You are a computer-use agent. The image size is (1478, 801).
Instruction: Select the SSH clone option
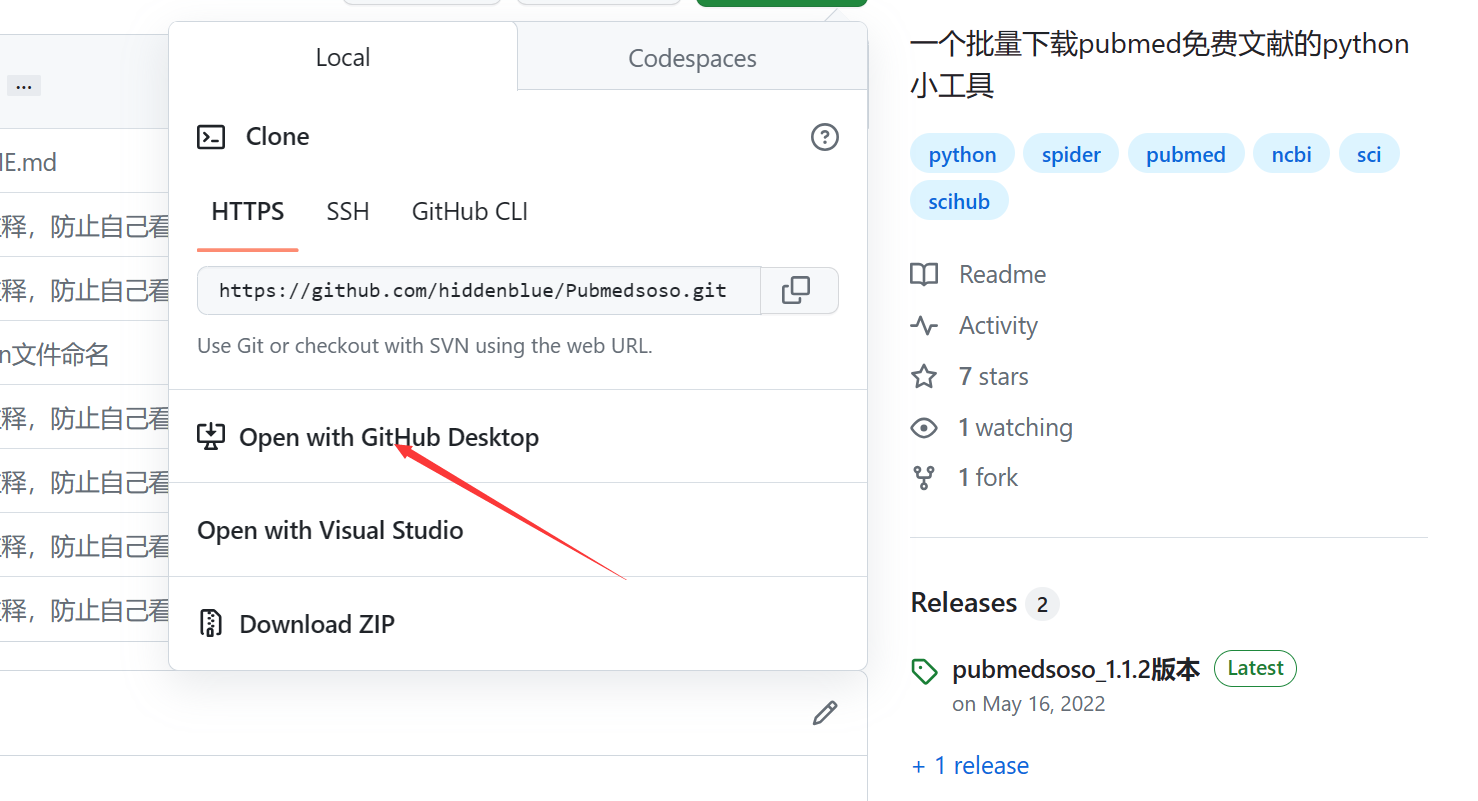[347, 211]
